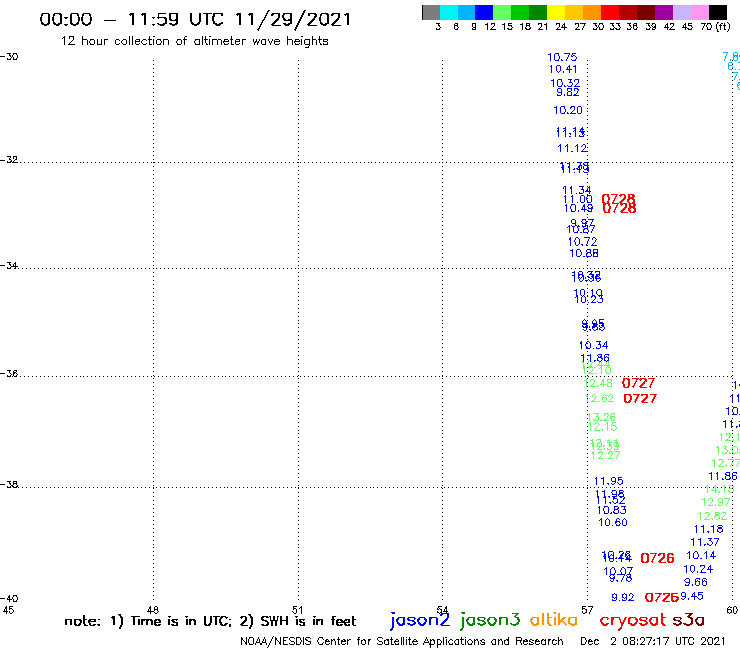Click the medium green swatch for 15-18 ft
The image size is (740, 650).
coord(520,12)
